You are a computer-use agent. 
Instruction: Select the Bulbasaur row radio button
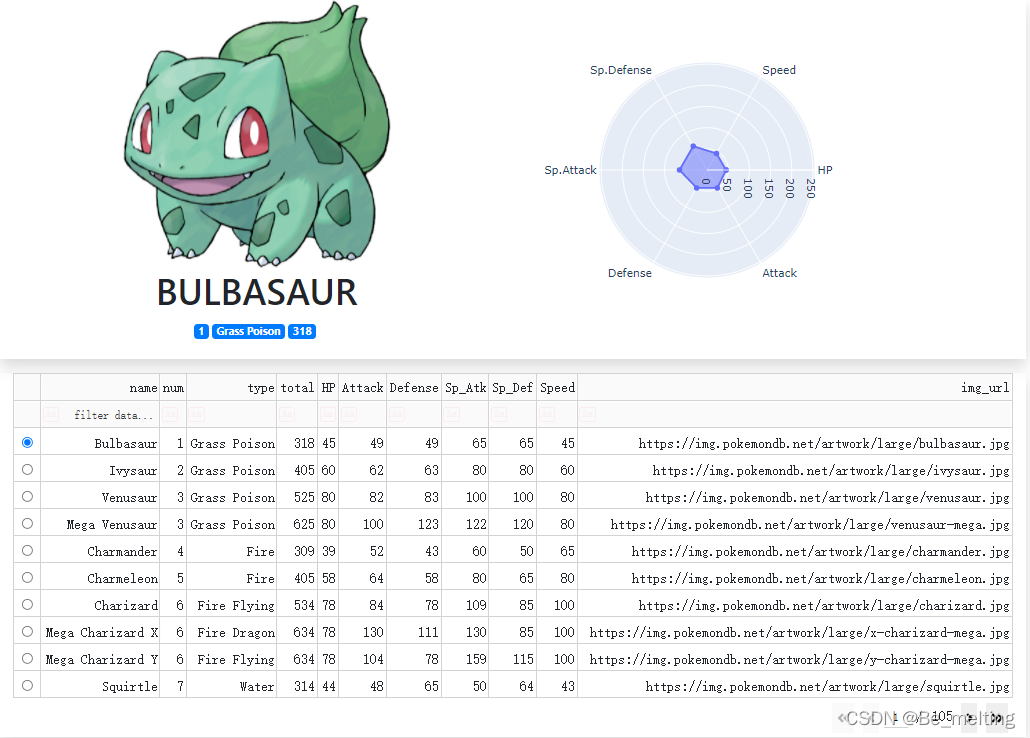click(27, 442)
